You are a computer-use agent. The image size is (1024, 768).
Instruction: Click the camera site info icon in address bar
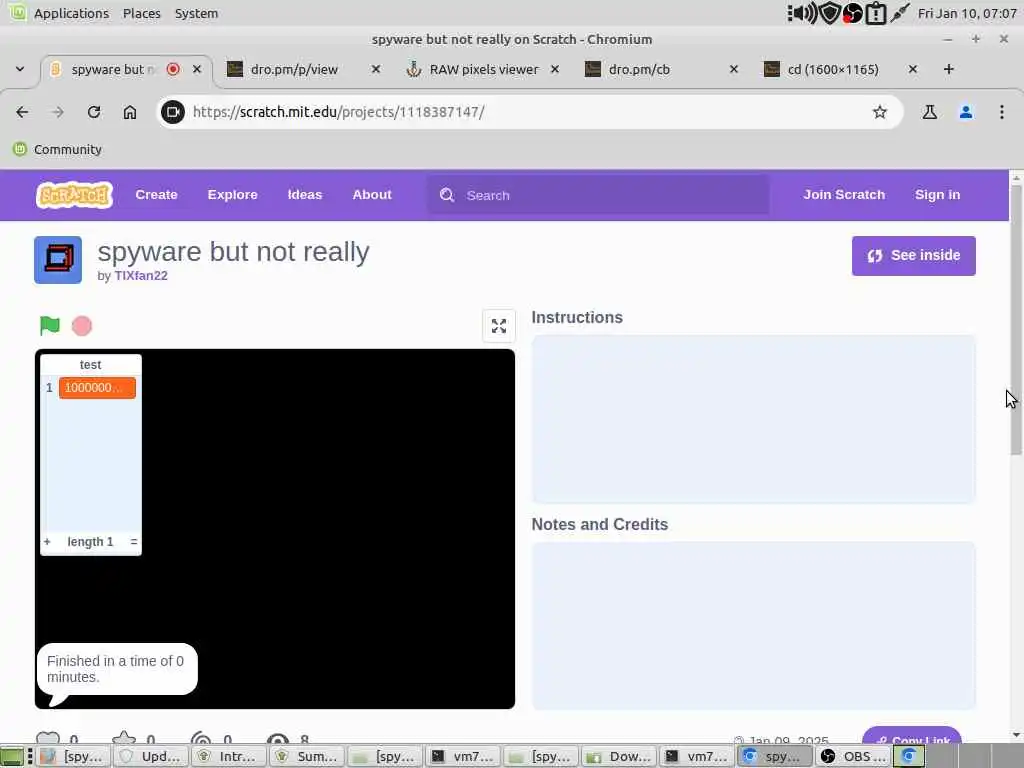coord(172,112)
